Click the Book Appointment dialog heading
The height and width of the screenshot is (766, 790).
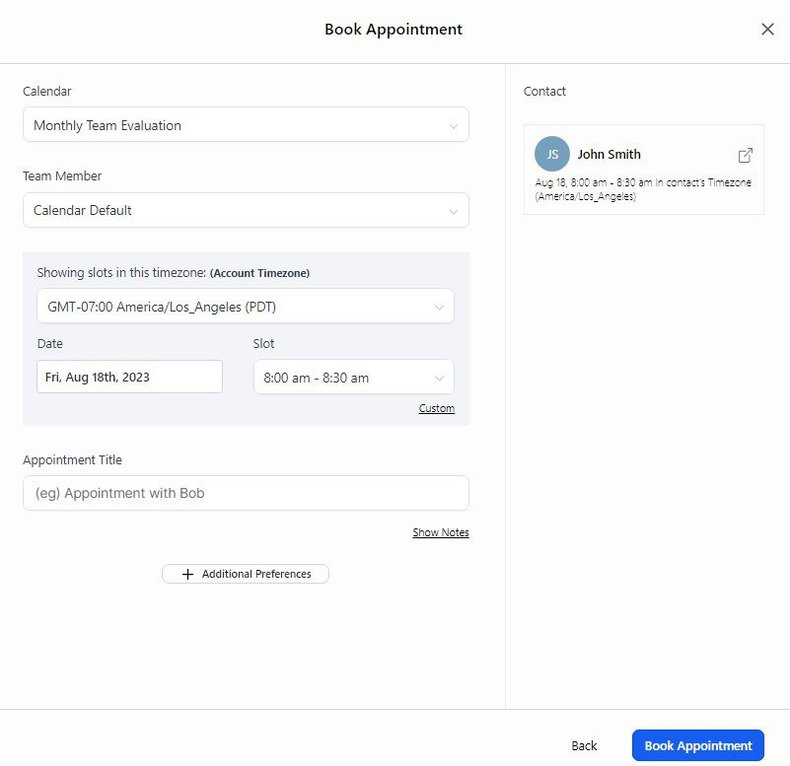click(393, 29)
